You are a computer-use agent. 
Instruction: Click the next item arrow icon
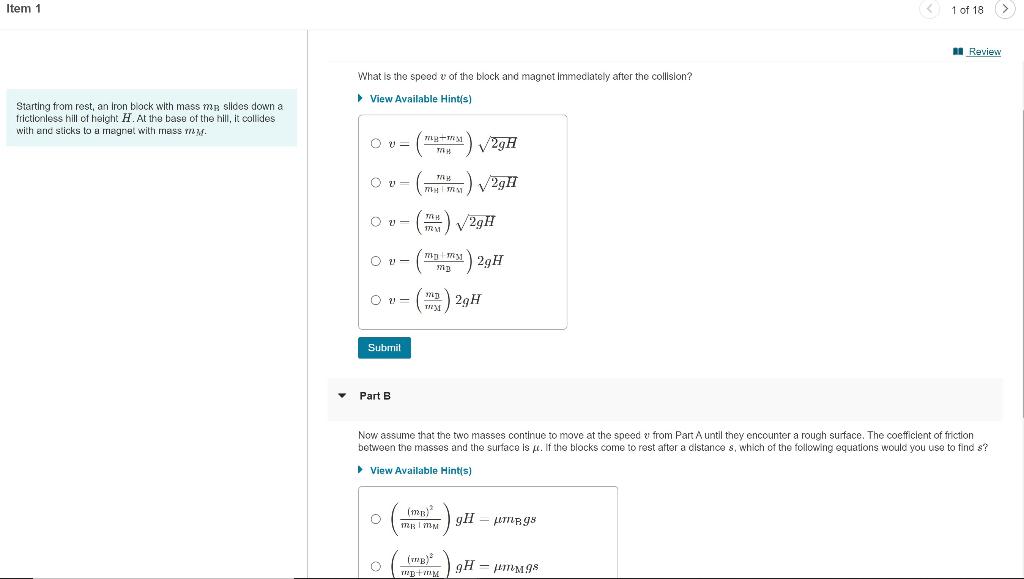point(1005,8)
